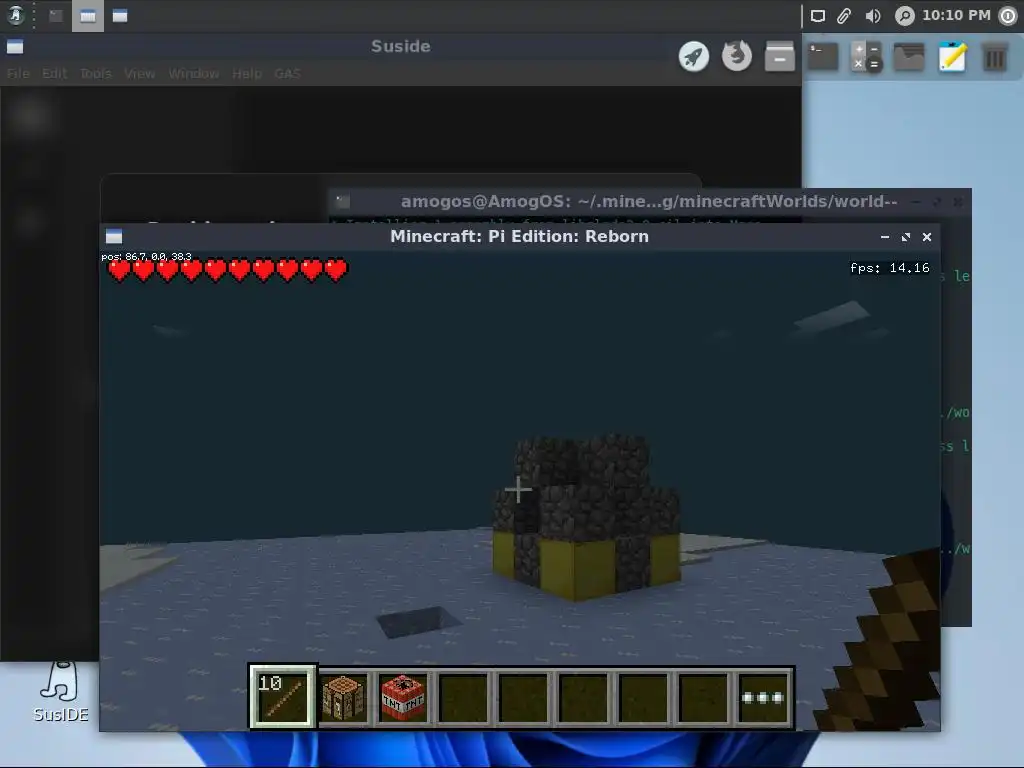Image resolution: width=1024 pixels, height=768 pixels.
Task: Open the GAS menu in Suside
Action: 287,73
